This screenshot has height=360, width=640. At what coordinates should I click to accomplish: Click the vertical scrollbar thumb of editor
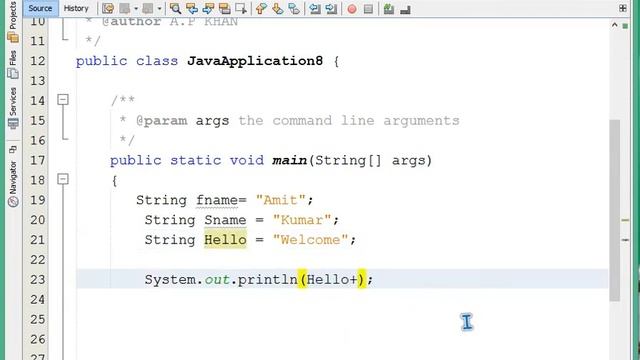pos(615,210)
